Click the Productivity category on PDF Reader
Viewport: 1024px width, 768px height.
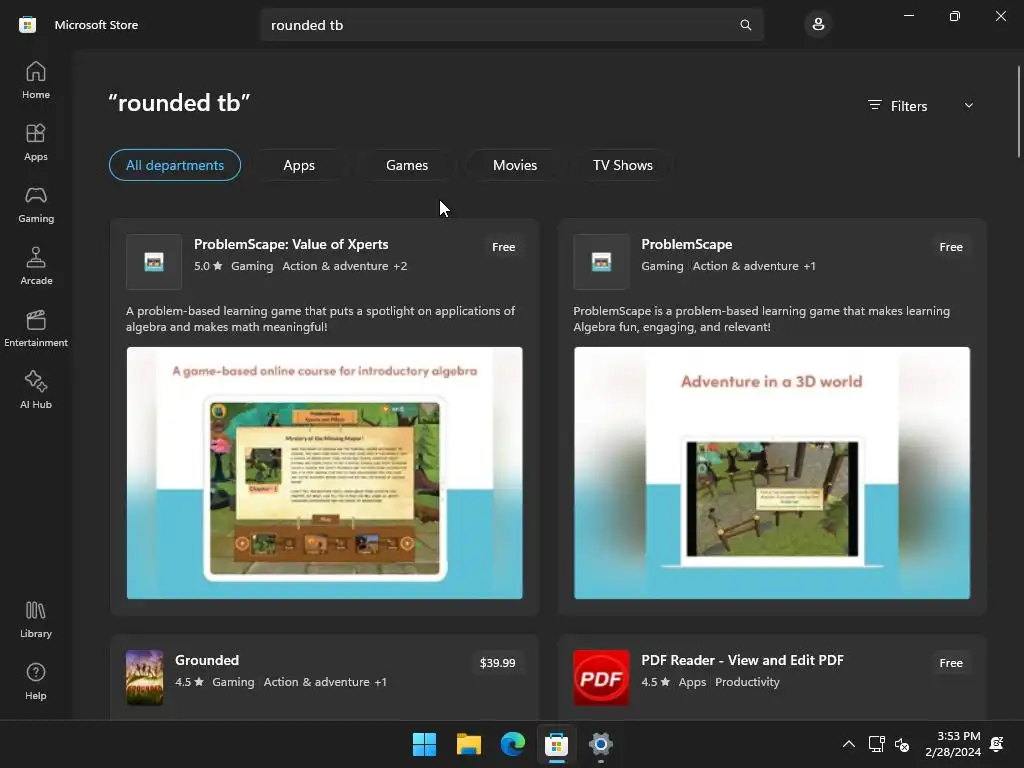coord(747,682)
